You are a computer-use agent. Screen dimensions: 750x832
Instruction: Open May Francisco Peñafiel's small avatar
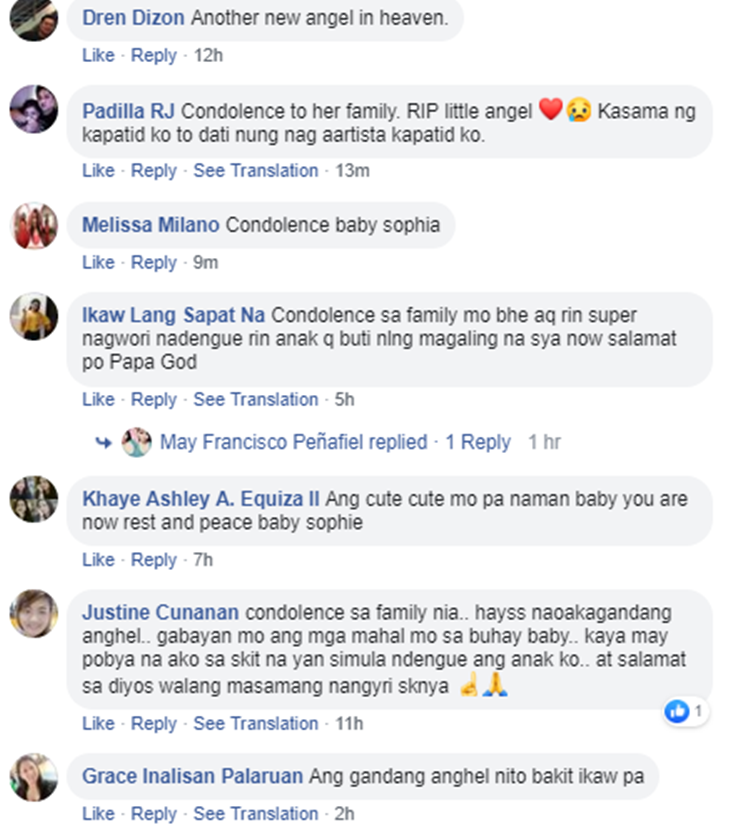tap(136, 442)
